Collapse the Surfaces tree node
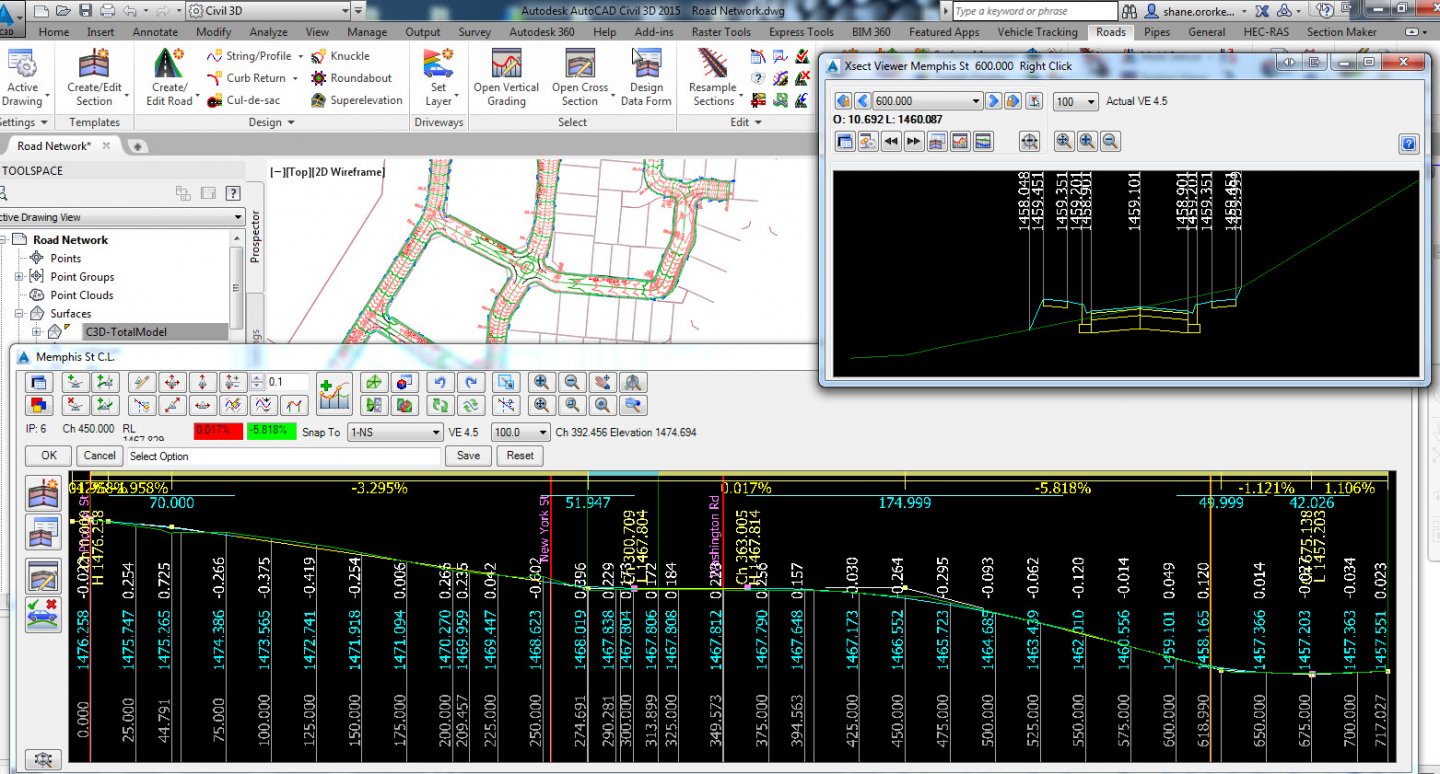 [x=19, y=314]
